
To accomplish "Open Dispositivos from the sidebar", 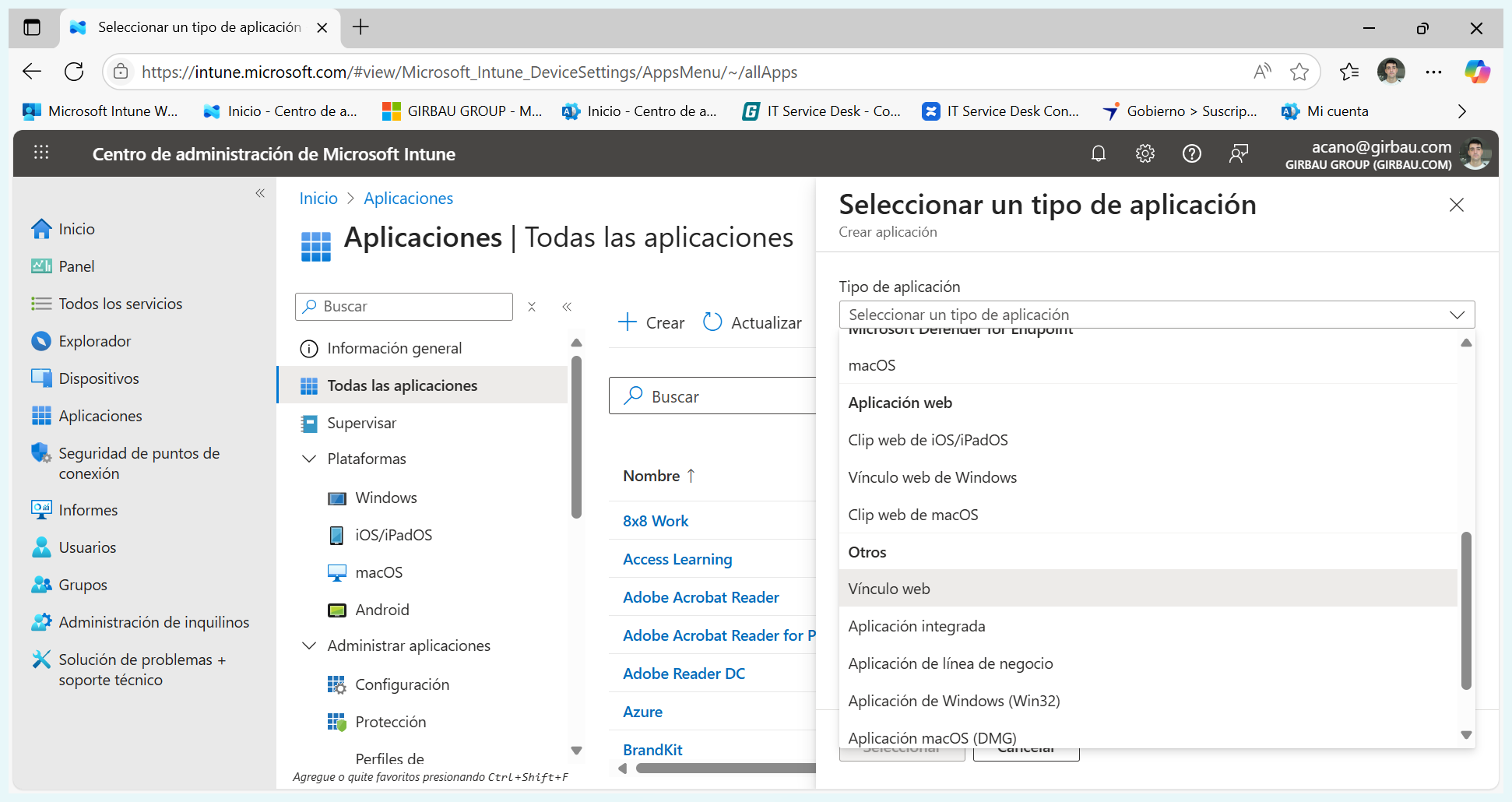I will tap(98, 378).
